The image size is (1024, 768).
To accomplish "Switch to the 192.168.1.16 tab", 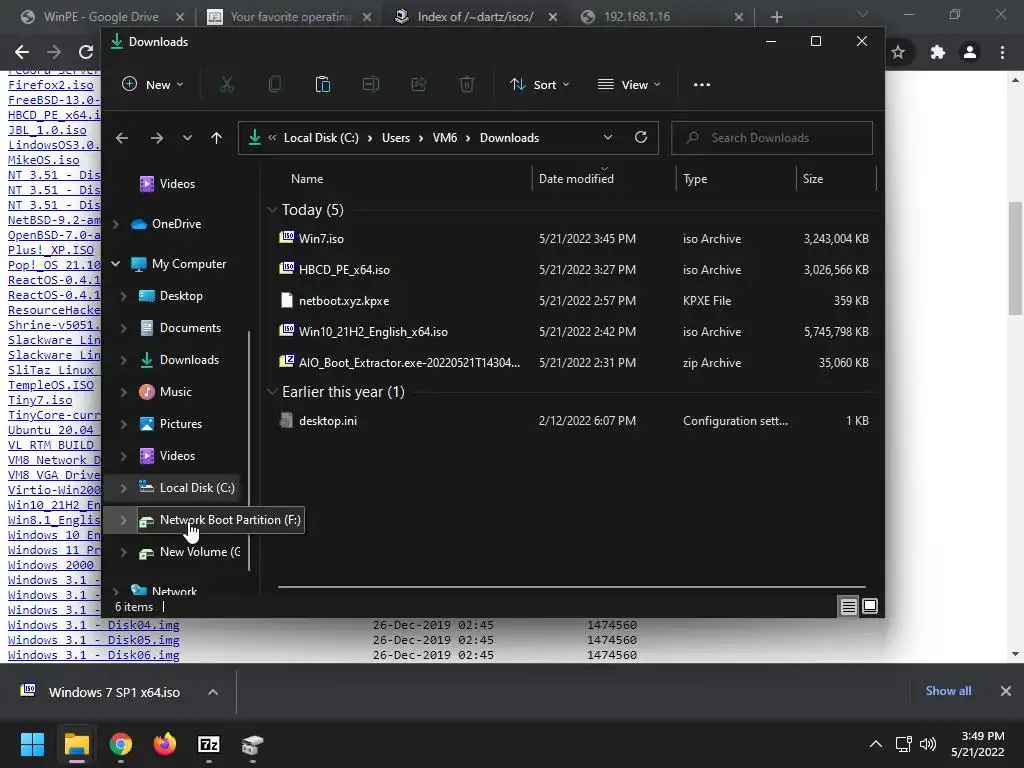I will (x=637, y=16).
